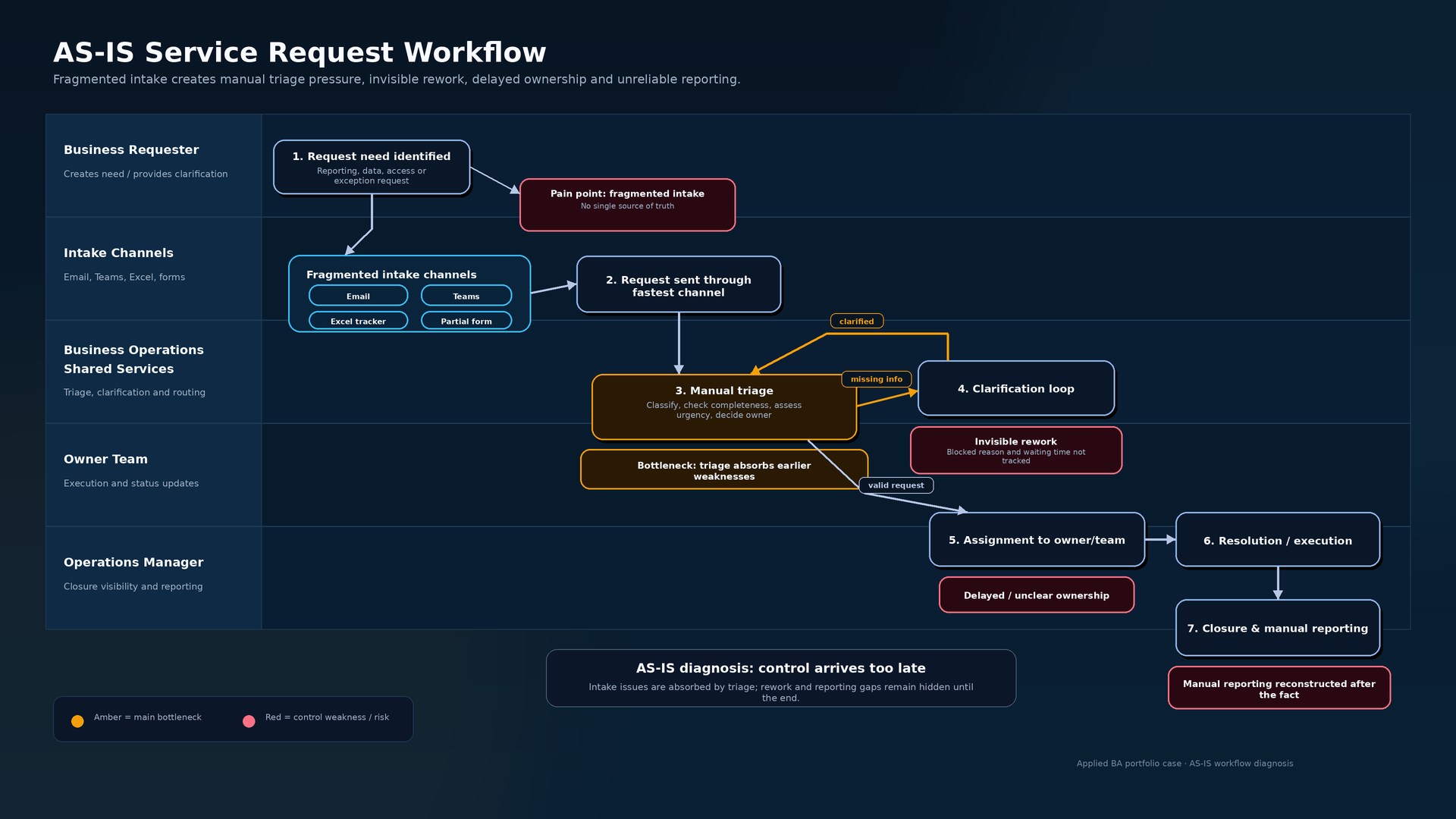Screen dimensions: 1456x819
Task: Select the 'Operations Manager' lane label
Action: [133, 563]
